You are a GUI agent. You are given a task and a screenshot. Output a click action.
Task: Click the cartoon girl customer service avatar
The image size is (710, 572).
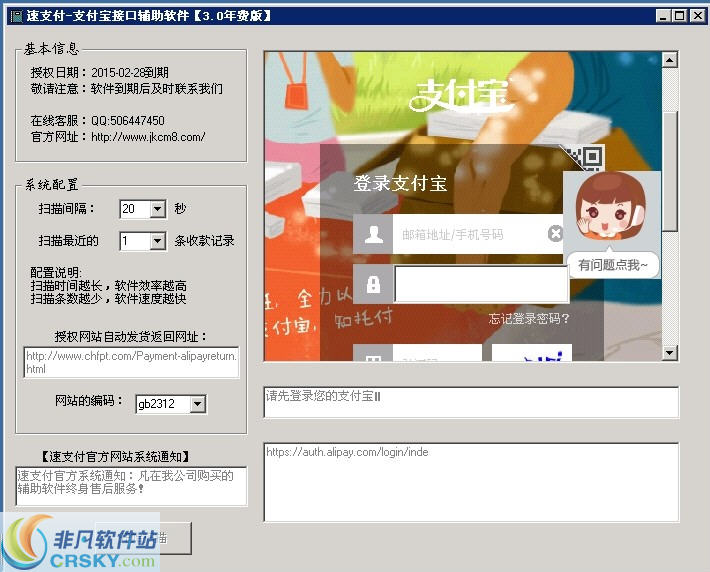pos(611,206)
